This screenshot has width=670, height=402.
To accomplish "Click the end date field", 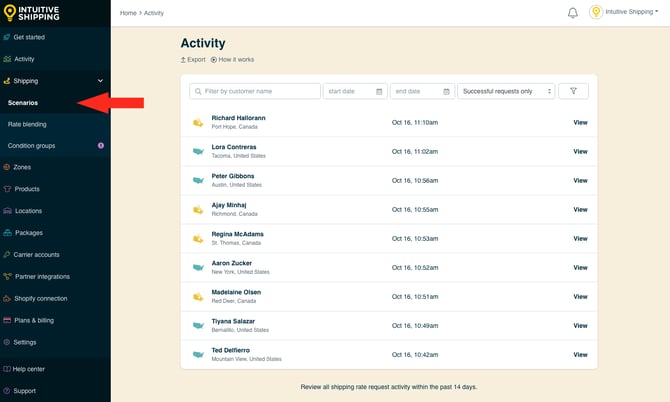I will (x=422, y=91).
